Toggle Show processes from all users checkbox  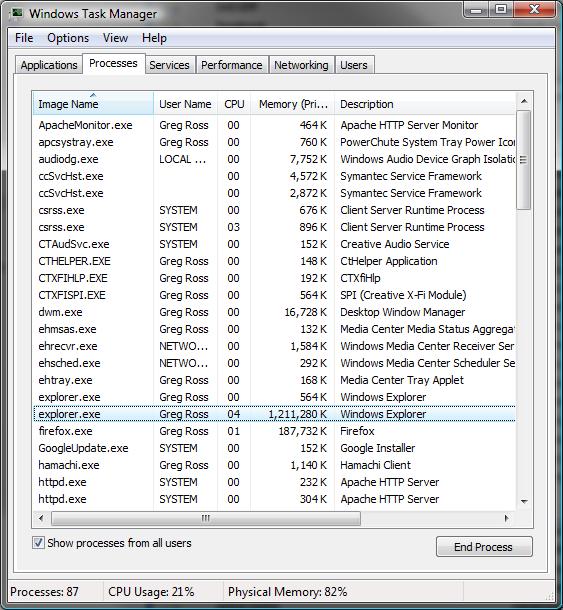tap(38, 543)
